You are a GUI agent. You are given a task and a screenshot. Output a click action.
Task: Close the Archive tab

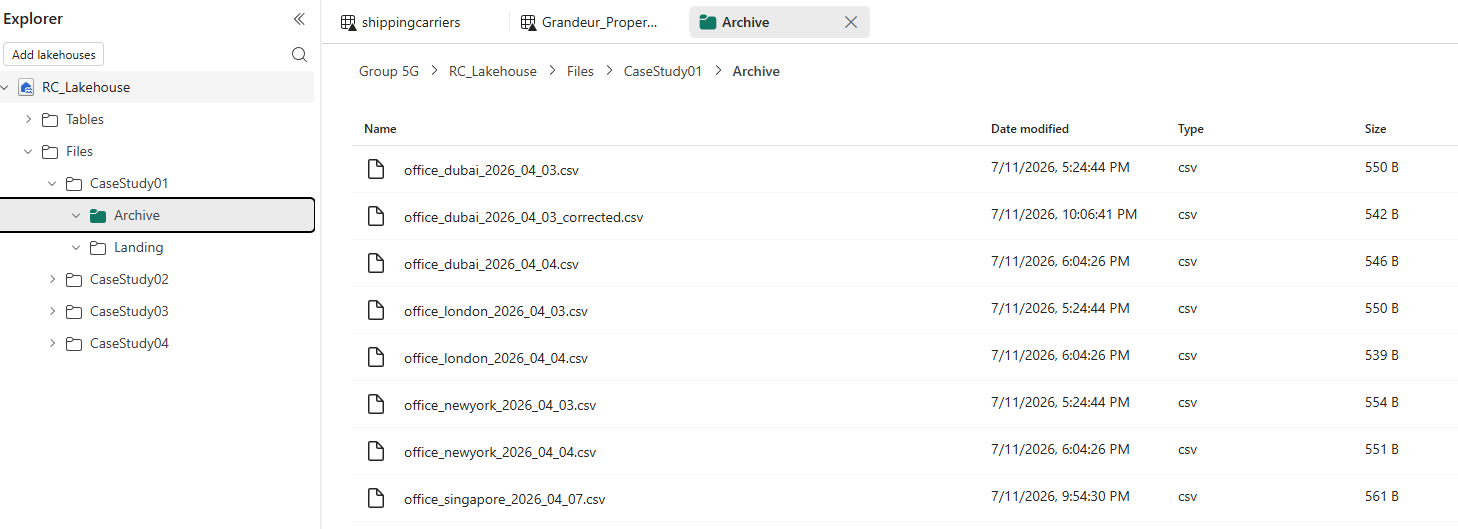(x=851, y=22)
